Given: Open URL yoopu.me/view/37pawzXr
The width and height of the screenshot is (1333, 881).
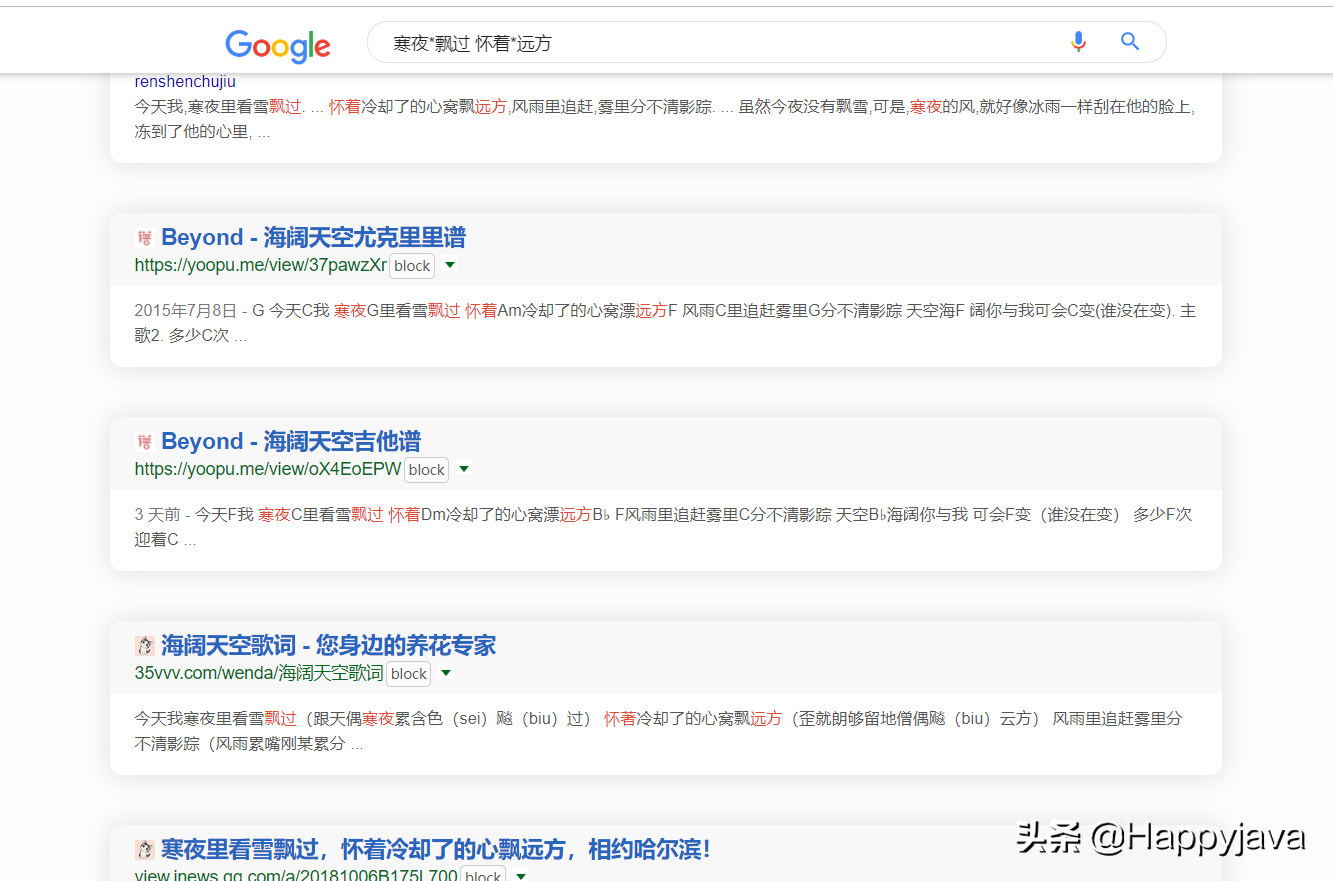Looking at the screenshot, I should tap(260, 266).
